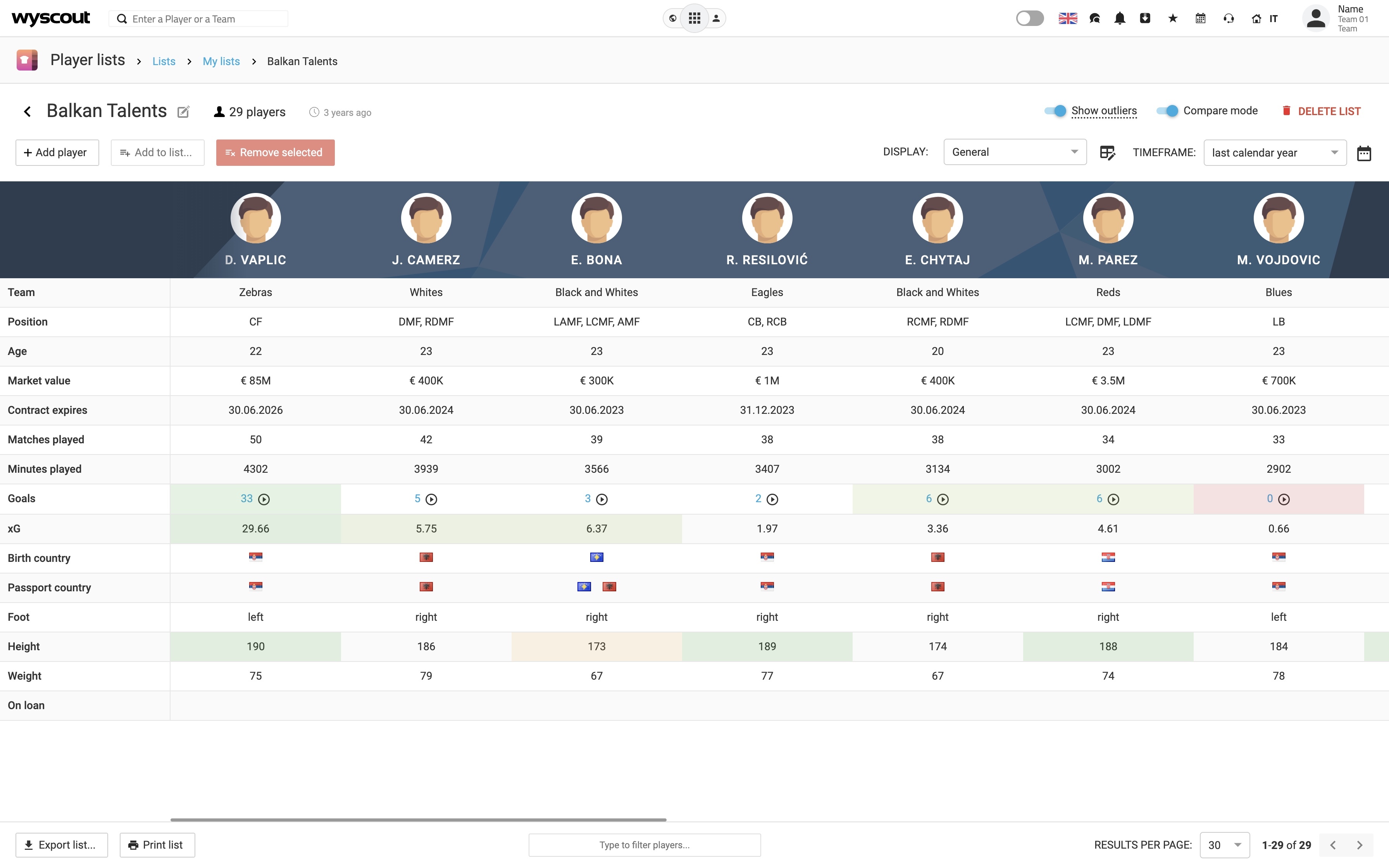Click the DELETE LIST button
Screen dimensions: 1389x868
(x=1321, y=111)
